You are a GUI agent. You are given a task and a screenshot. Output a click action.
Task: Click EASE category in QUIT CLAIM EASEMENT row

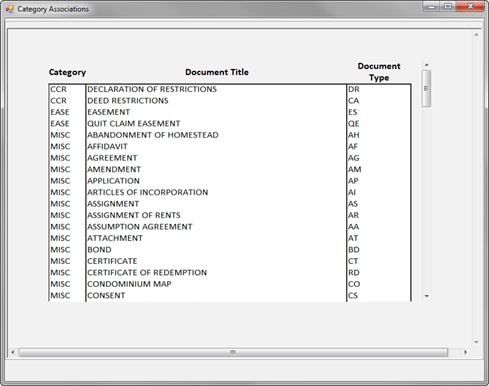60,124
